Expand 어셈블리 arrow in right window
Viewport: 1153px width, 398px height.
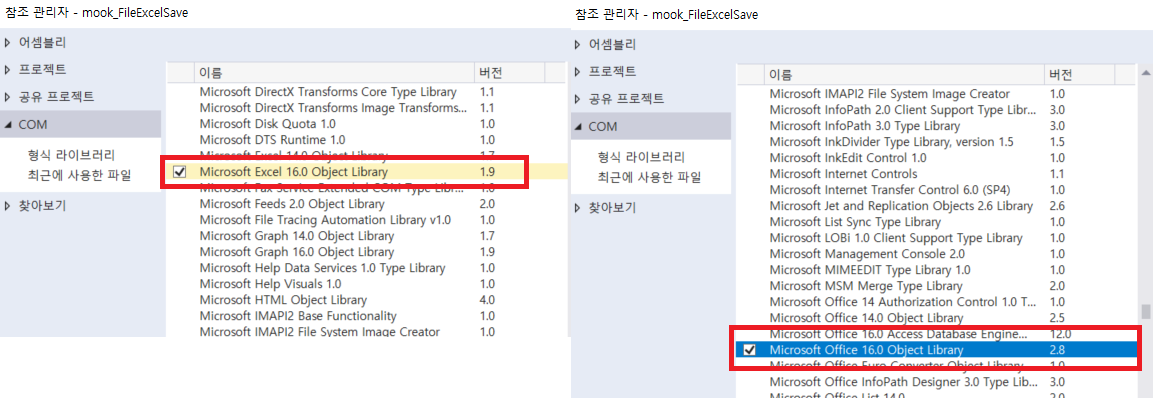click(x=578, y=44)
